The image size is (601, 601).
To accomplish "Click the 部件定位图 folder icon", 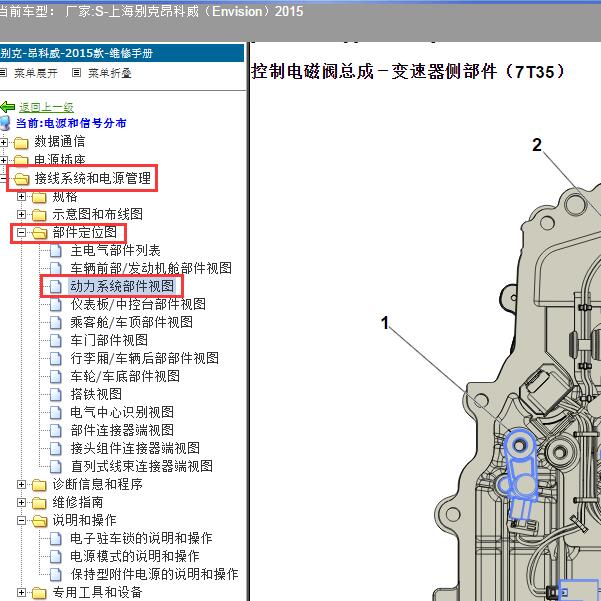I will (x=39, y=233).
